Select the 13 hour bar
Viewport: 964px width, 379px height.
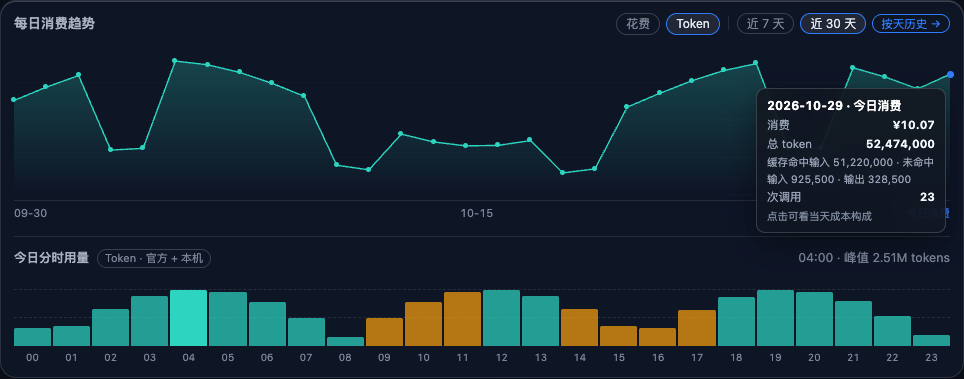[x=540, y=321]
